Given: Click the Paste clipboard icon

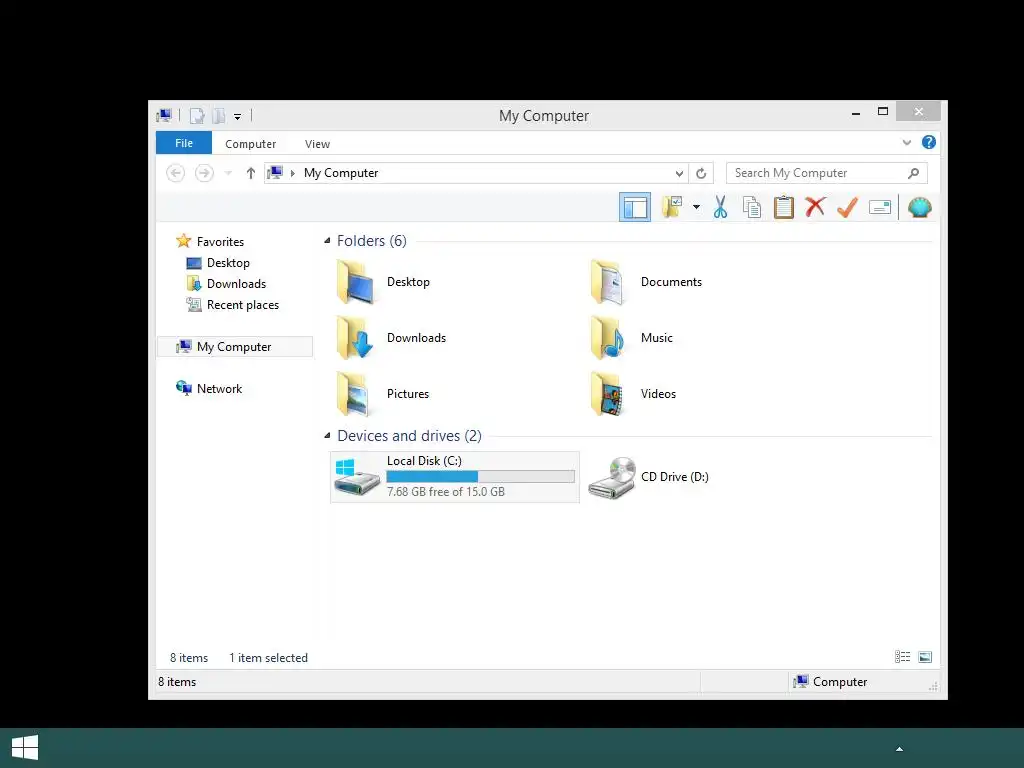Looking at the screenshot, I should [784, 208].
